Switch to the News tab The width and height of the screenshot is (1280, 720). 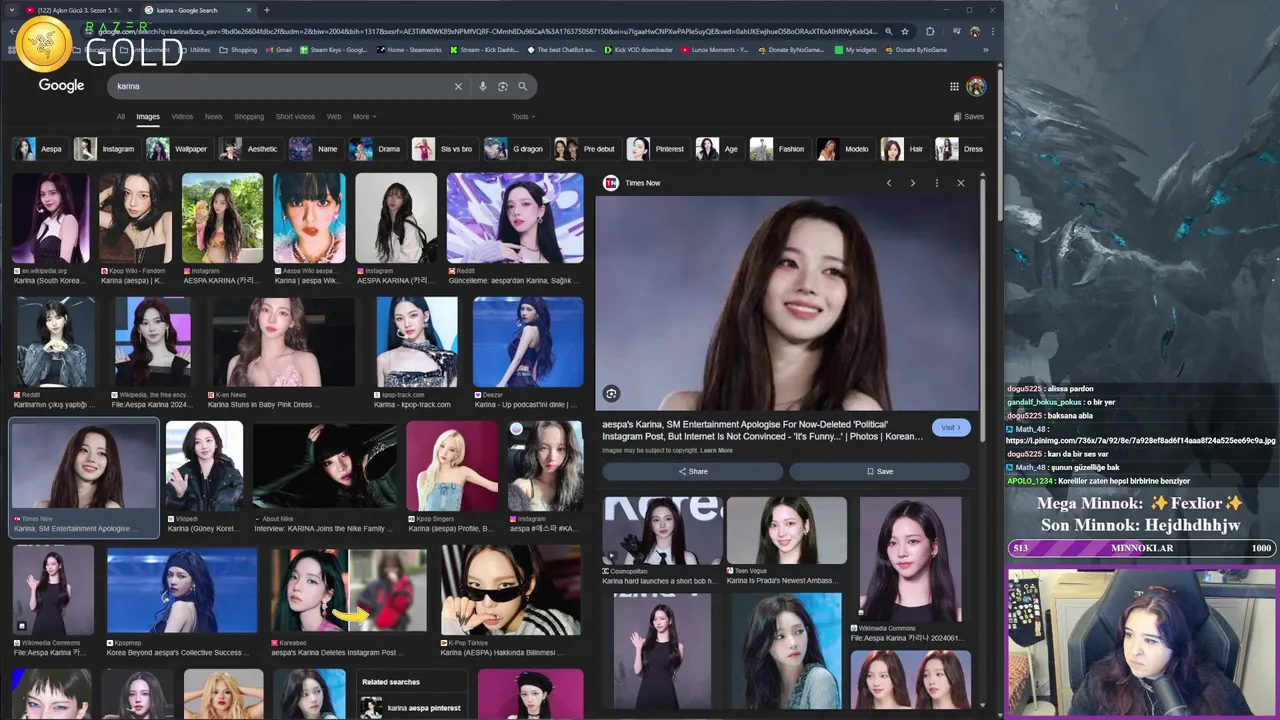click(x=213, y=117)
